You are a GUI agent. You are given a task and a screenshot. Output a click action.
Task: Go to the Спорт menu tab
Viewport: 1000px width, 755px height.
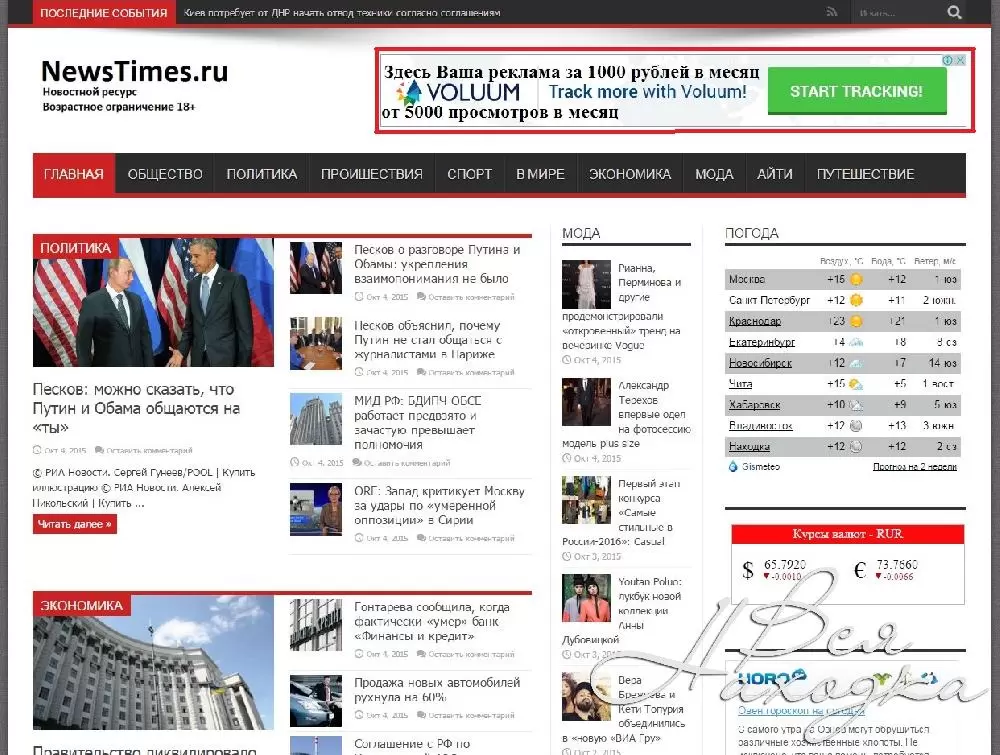[x=469, y=174]
